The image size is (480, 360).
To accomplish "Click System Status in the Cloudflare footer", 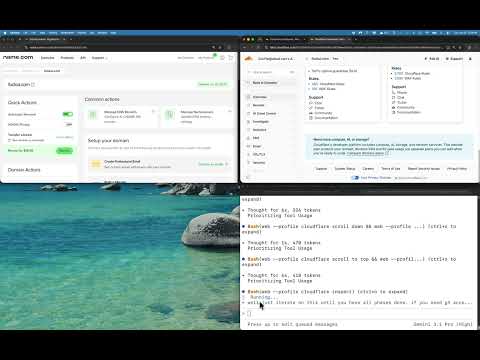I will tap(345, 169).
